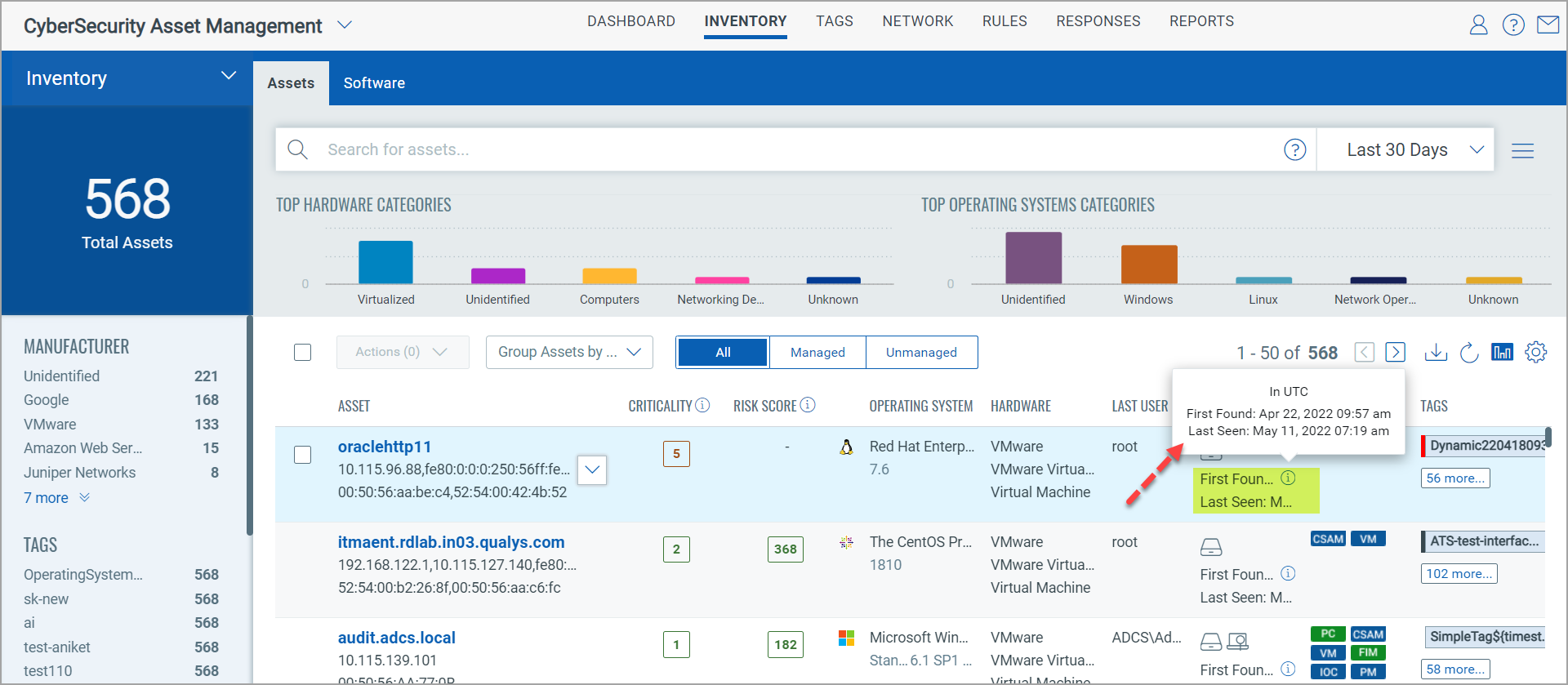Open the NETWORK menu

click(x=917, y=21)
